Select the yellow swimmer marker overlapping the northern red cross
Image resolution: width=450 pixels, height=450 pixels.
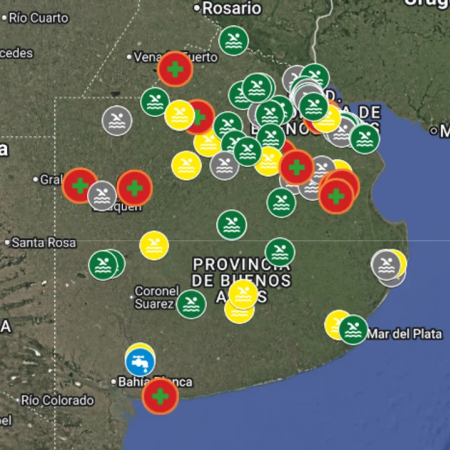pos(180,115)
